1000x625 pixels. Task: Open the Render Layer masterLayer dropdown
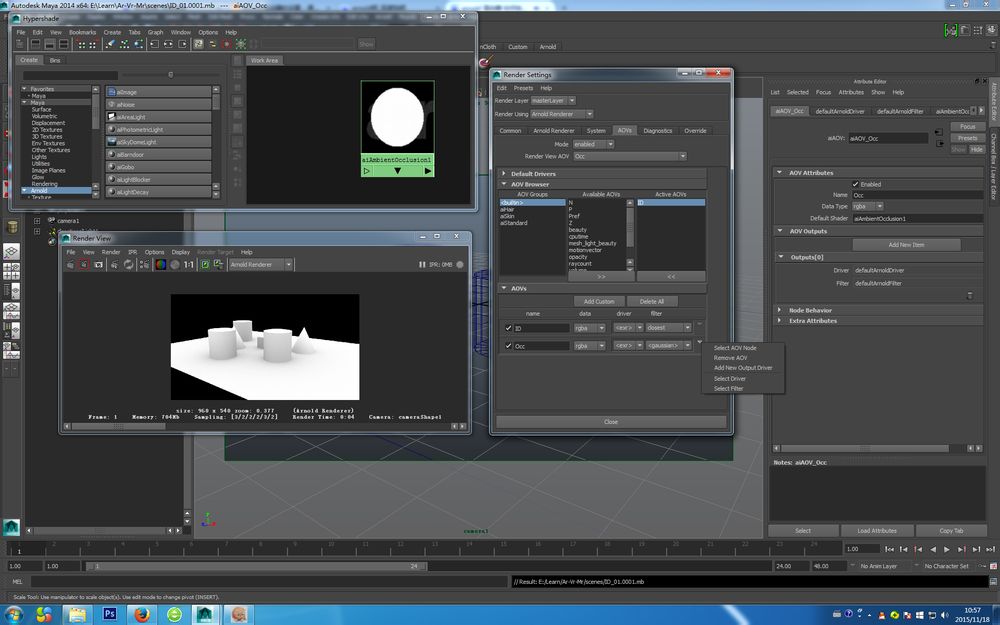(x=554, y=101)
